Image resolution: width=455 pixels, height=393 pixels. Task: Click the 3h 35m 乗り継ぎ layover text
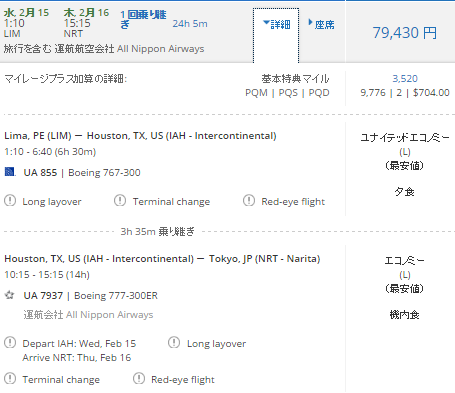(157, 231)
